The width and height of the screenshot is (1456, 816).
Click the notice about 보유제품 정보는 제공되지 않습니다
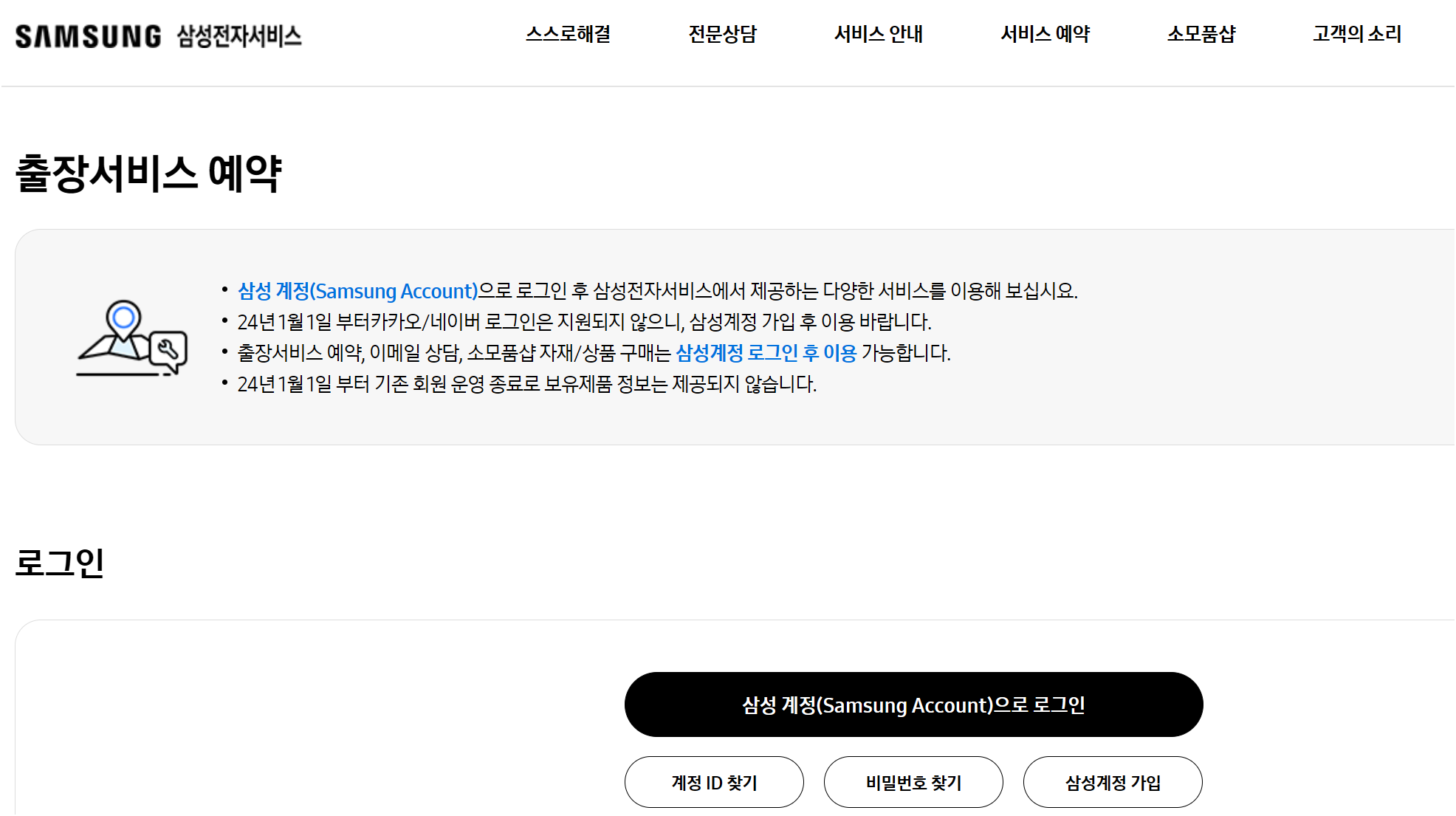[x=526, y=384]
